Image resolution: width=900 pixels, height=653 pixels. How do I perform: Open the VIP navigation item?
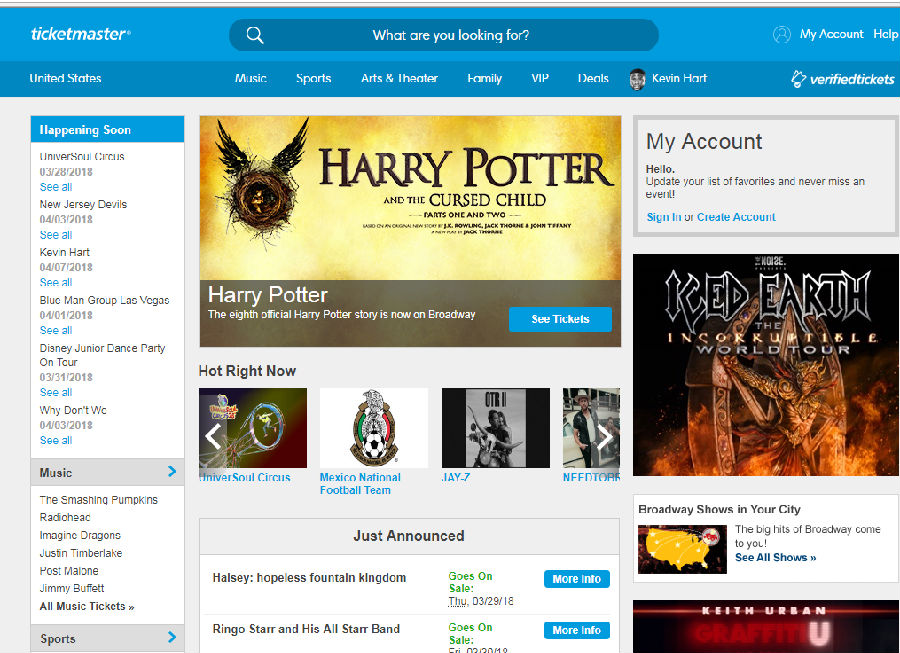540,79
